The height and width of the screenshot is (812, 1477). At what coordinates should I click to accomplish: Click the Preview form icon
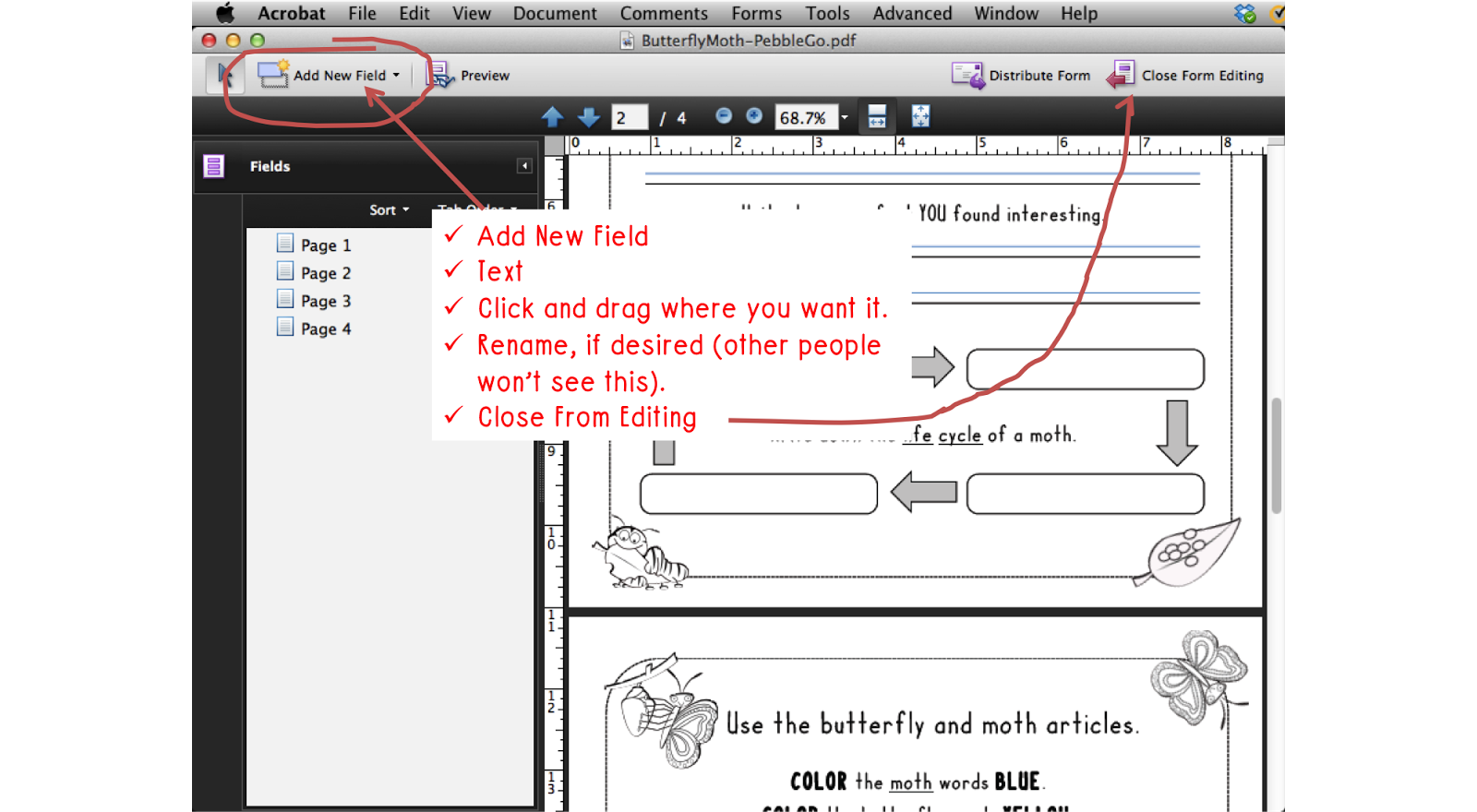tap(439, 75)
